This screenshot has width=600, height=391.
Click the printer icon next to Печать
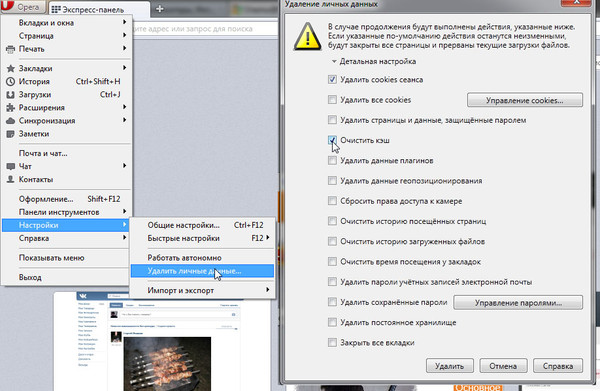pos(10,49)
